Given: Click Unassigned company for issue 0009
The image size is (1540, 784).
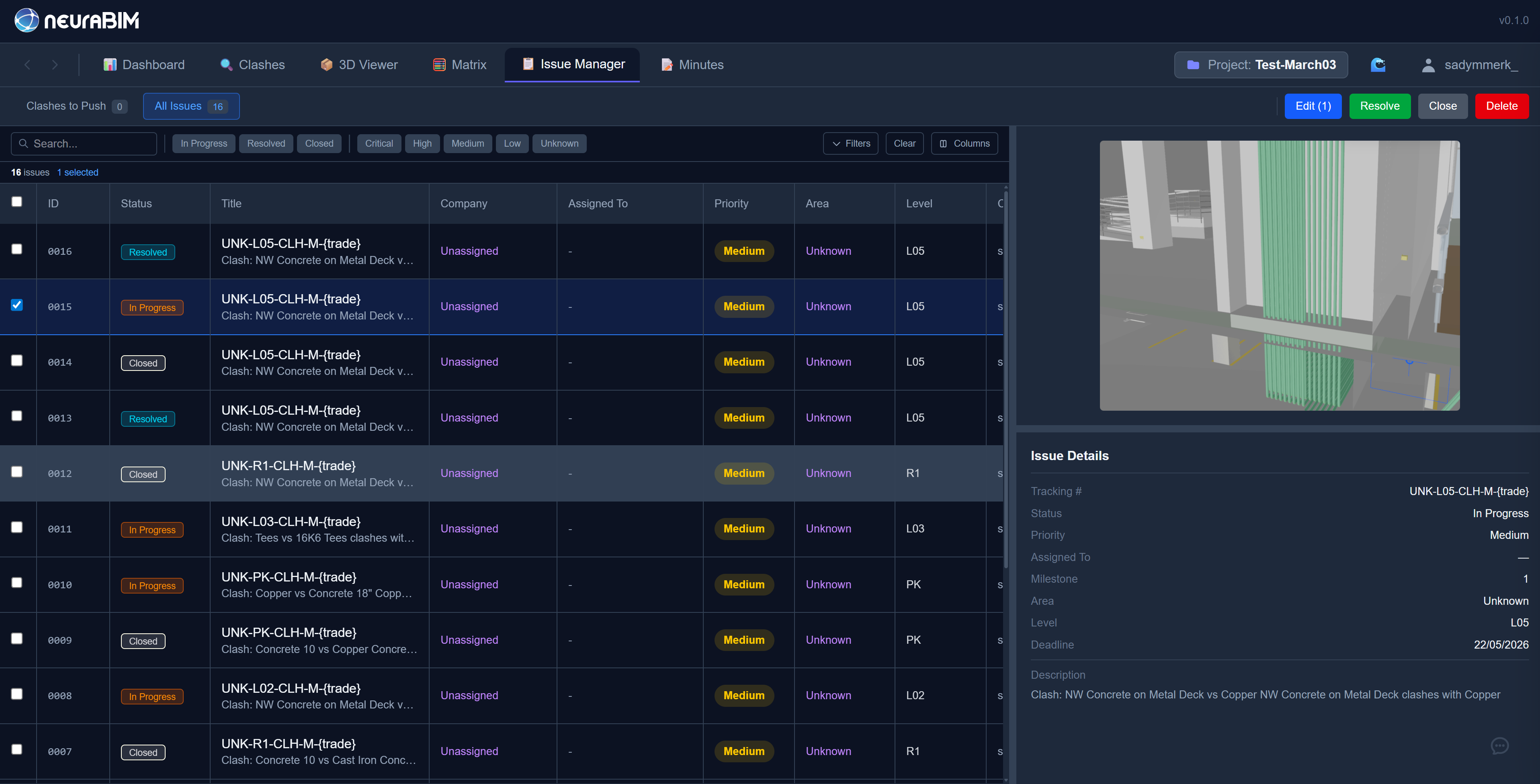Looking at the screenshot, I should point(469,640).
